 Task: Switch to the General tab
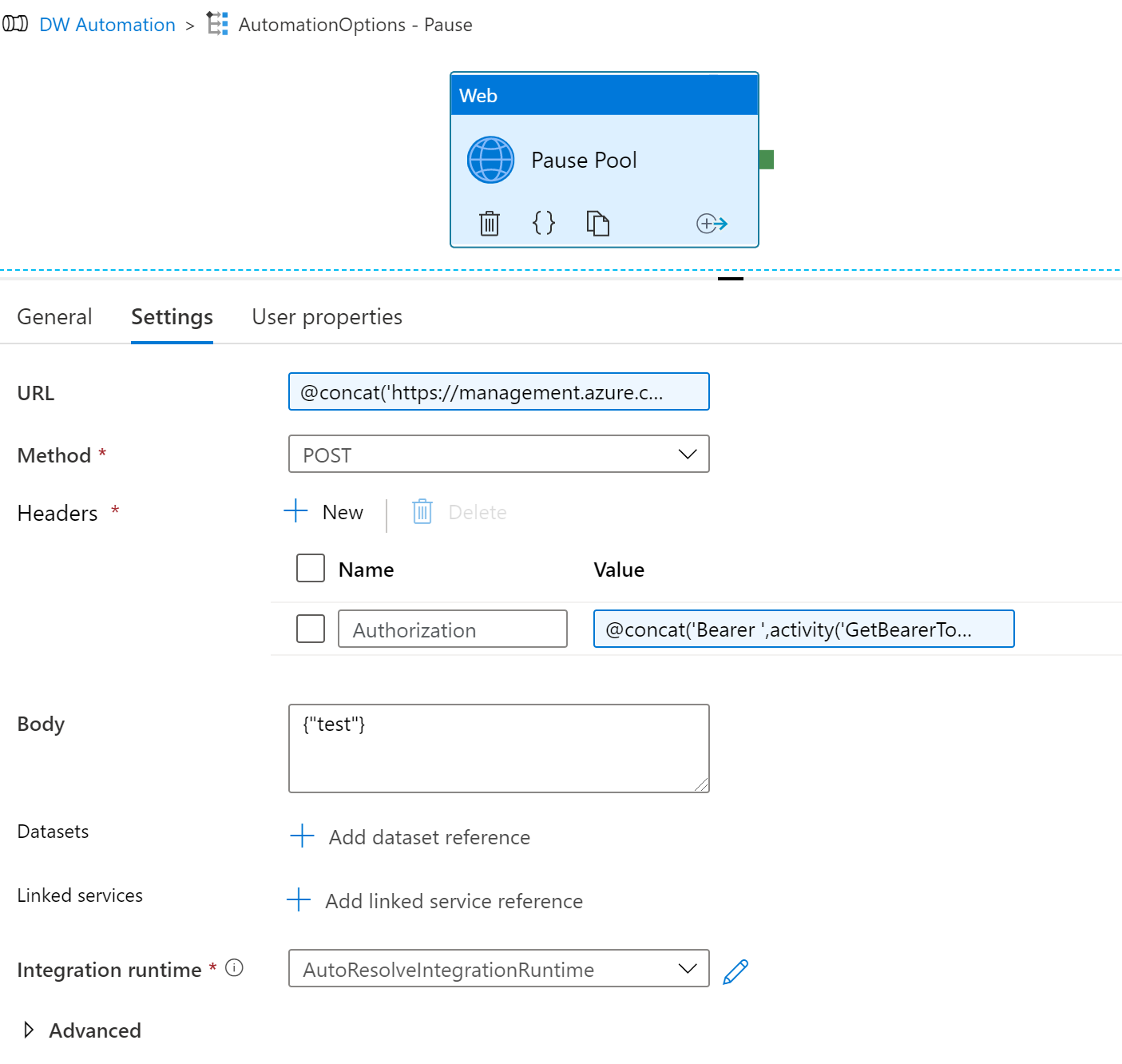tap(54, 316)
